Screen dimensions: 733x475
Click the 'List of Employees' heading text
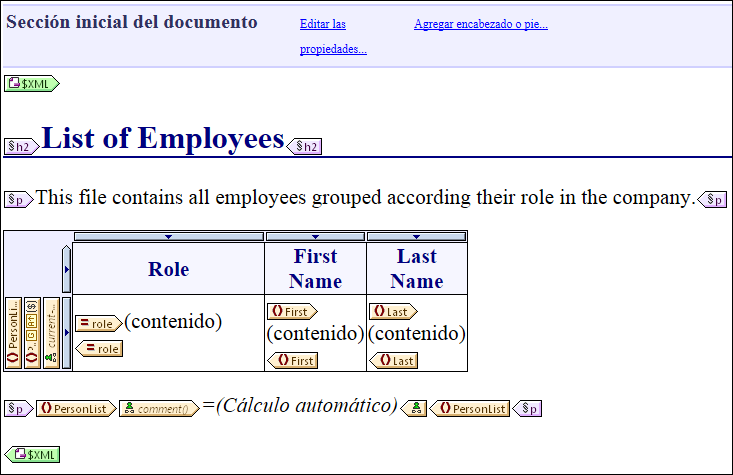coord(163,138)
